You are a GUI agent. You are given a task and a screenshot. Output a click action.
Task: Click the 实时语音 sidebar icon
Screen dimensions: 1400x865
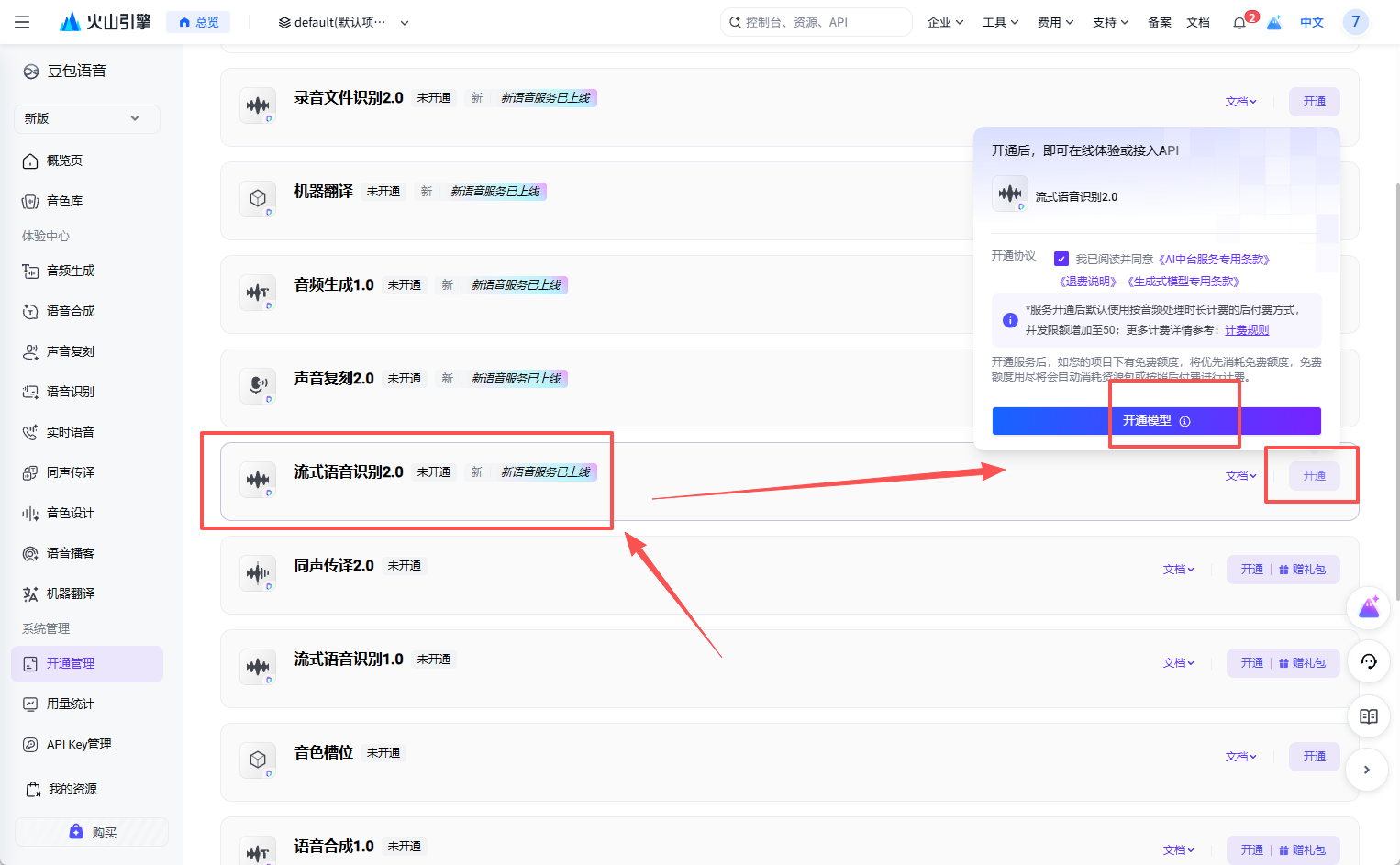(x=30, y=432)
